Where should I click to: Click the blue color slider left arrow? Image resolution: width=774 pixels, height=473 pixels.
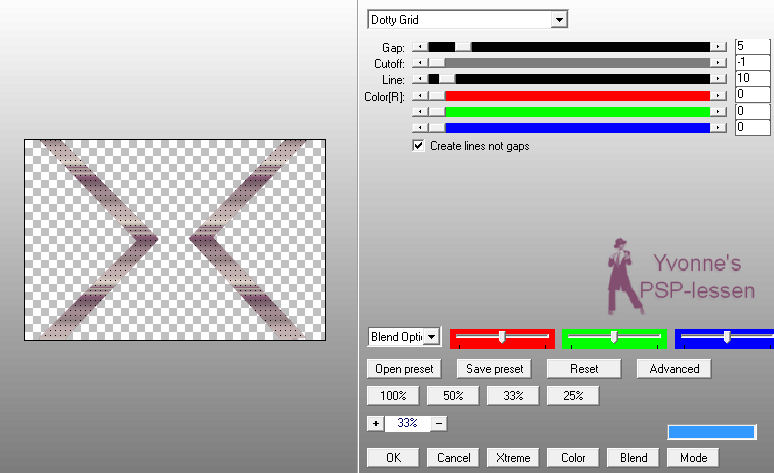tap(420, 127)
